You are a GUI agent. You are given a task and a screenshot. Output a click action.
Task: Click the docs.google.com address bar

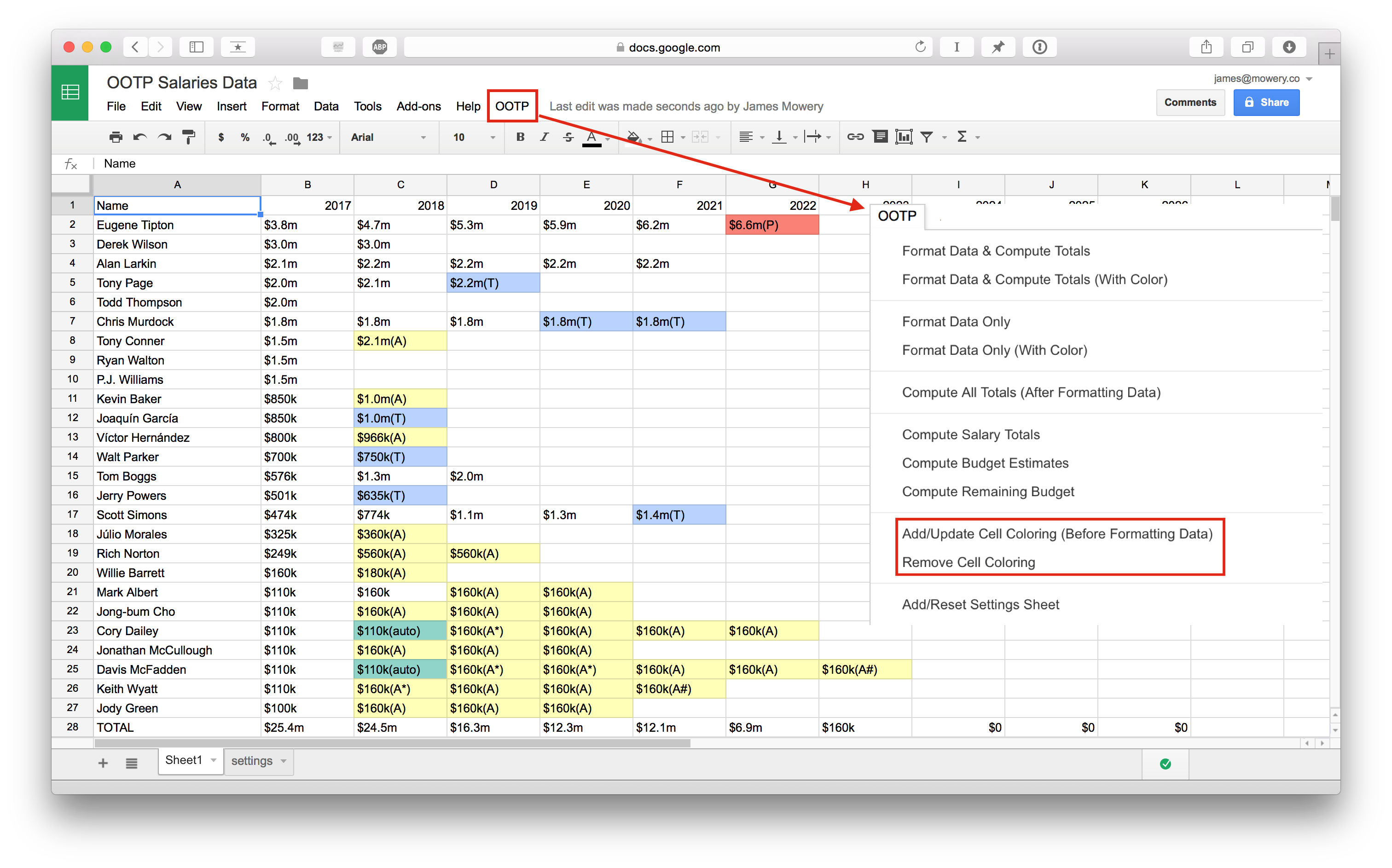[667, 47]
